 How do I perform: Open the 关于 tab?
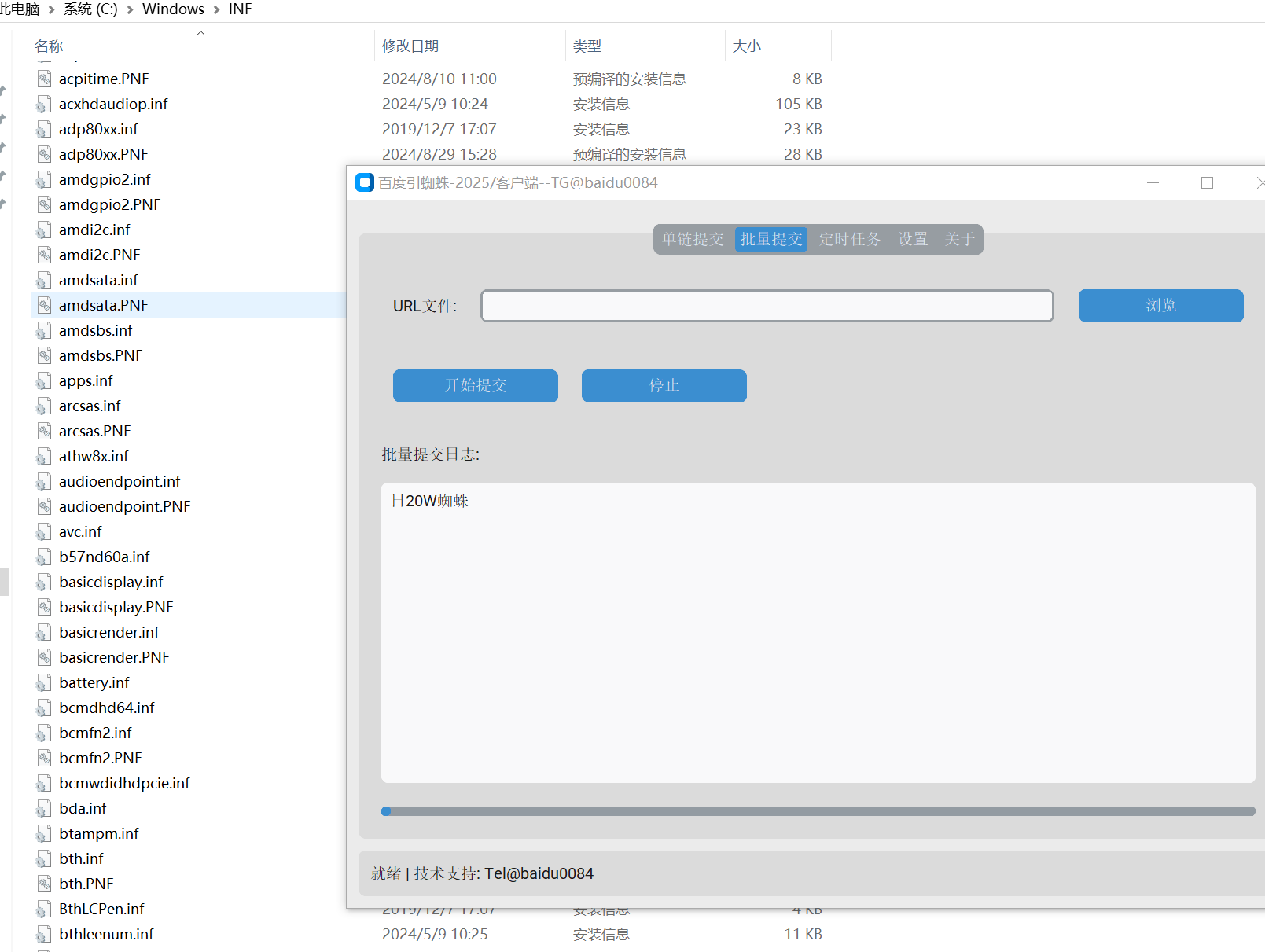pyautogui.click(x=960, y=239)
